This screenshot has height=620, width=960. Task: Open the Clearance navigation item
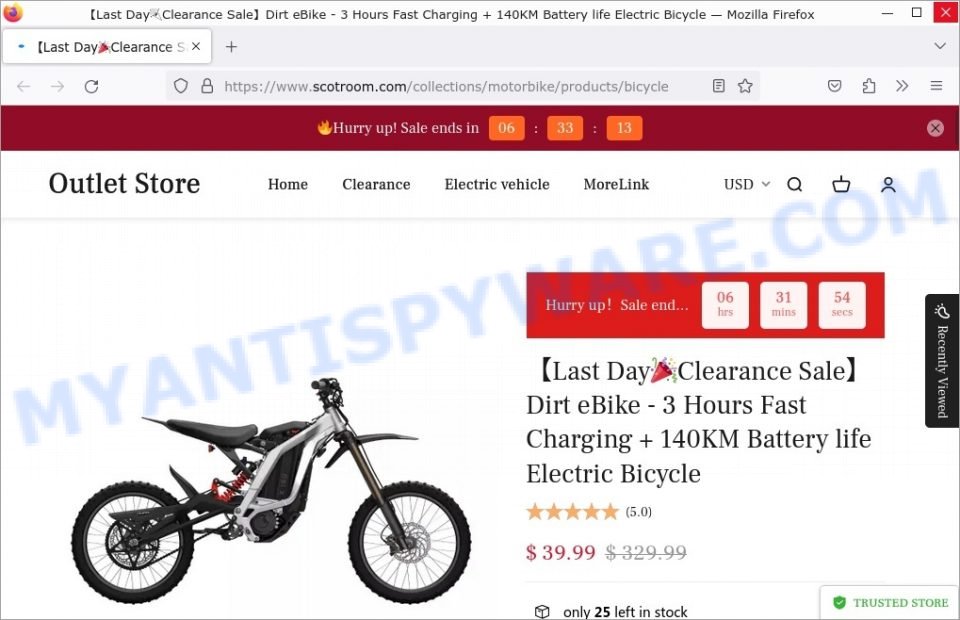376,184
